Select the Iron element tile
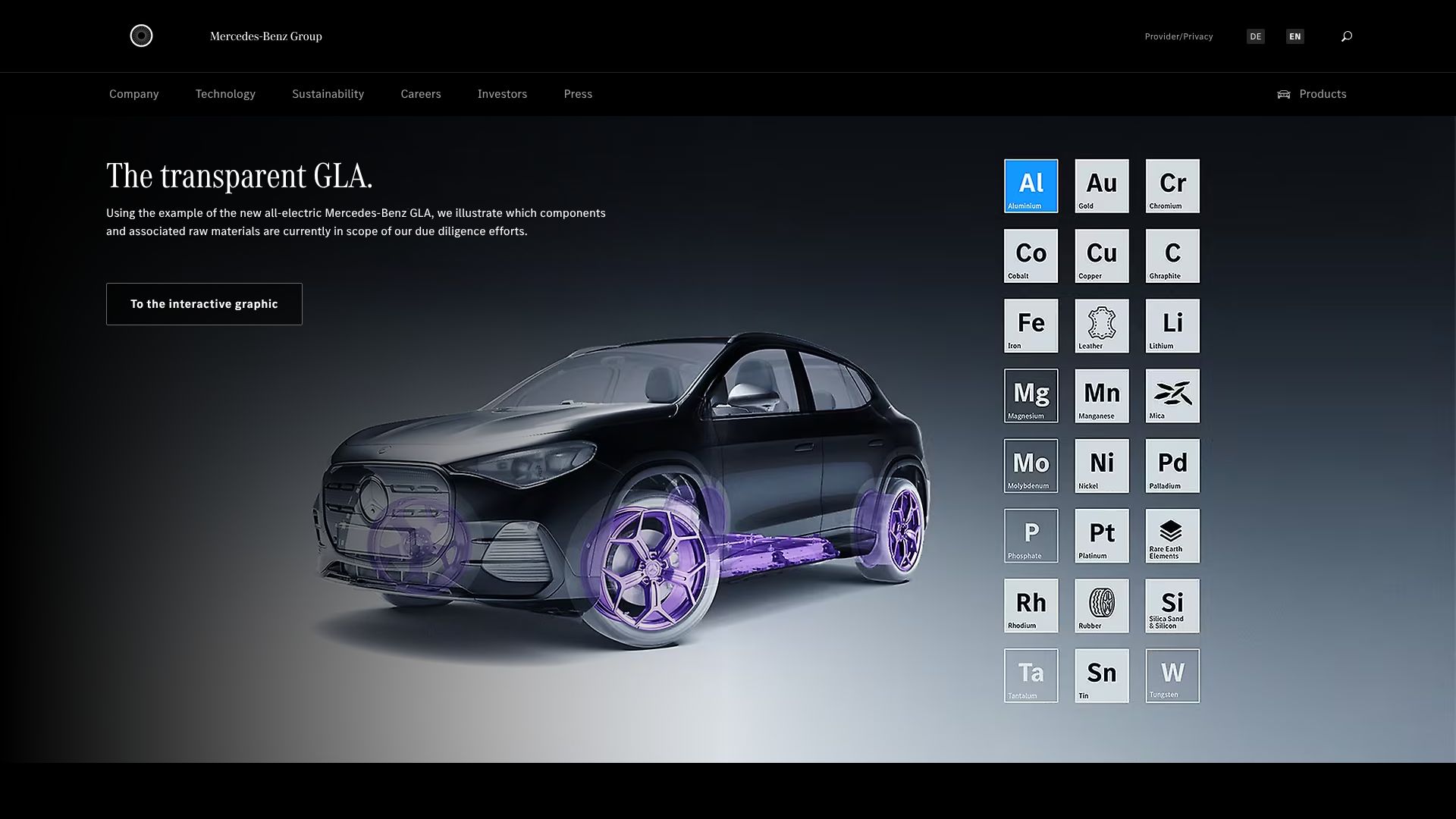The width and height of the screenshot is (1456, 819). [x=1031, y=326]
